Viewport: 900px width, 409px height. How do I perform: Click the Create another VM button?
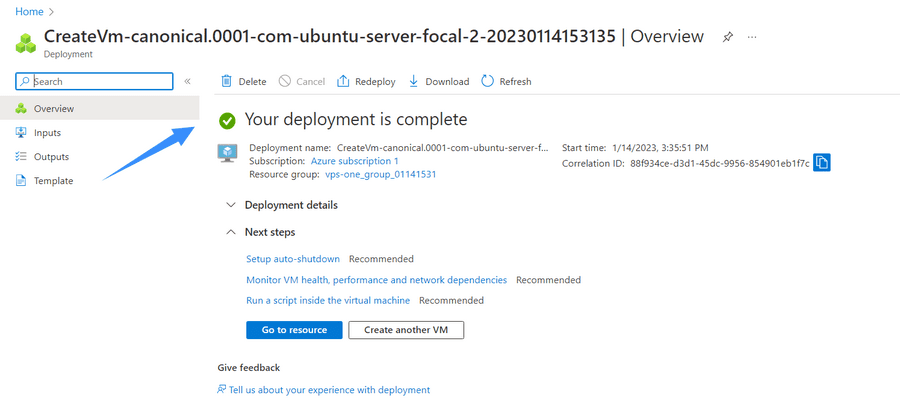click(406, 330)
